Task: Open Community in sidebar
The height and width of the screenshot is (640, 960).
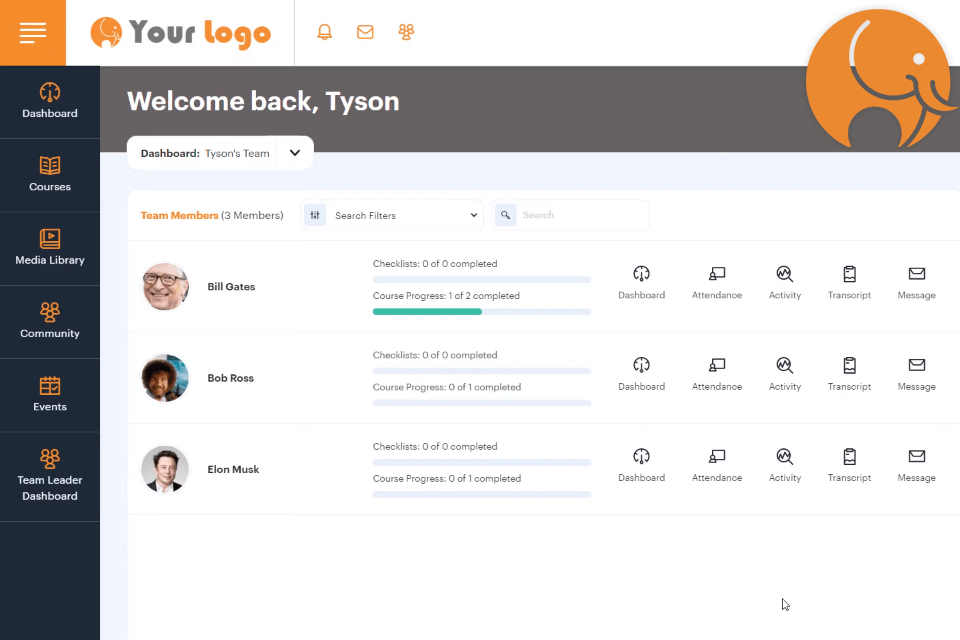Action: pos(50,322)
